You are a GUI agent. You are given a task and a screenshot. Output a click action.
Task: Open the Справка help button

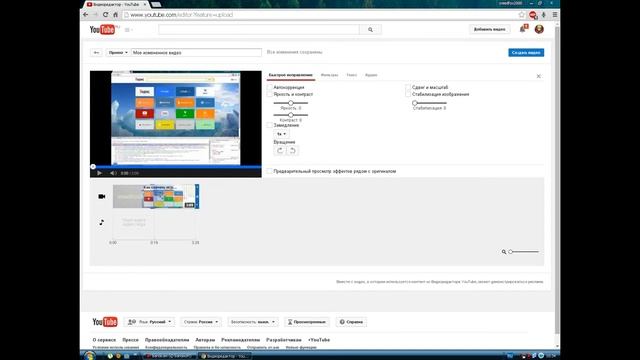point(351,322)
